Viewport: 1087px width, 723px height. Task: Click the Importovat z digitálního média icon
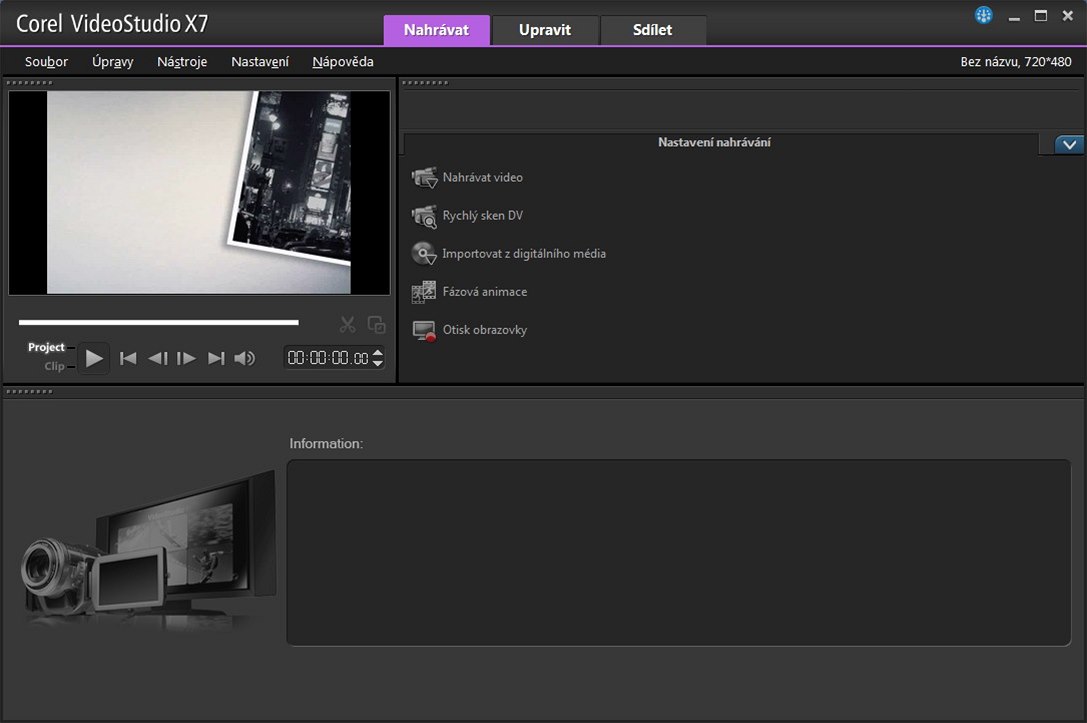[x=425, y=254]
